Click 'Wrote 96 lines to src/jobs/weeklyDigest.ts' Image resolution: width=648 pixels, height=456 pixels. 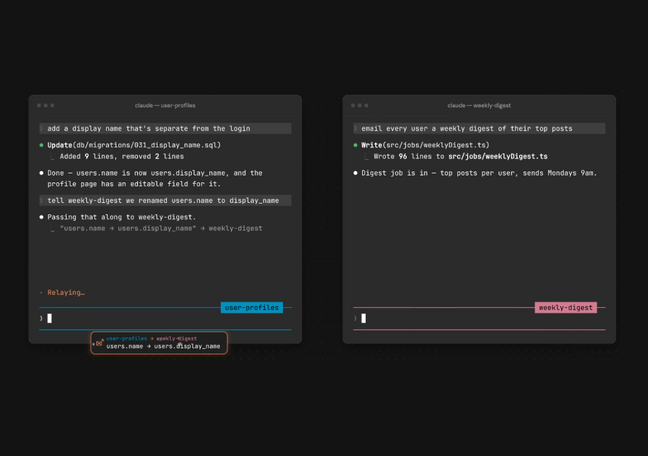point(460,156)
